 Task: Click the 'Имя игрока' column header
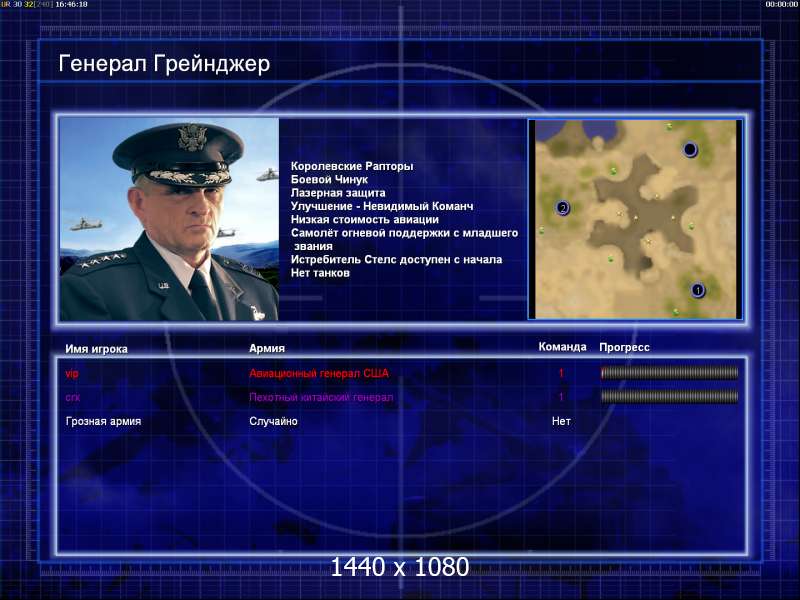[96, 349]
